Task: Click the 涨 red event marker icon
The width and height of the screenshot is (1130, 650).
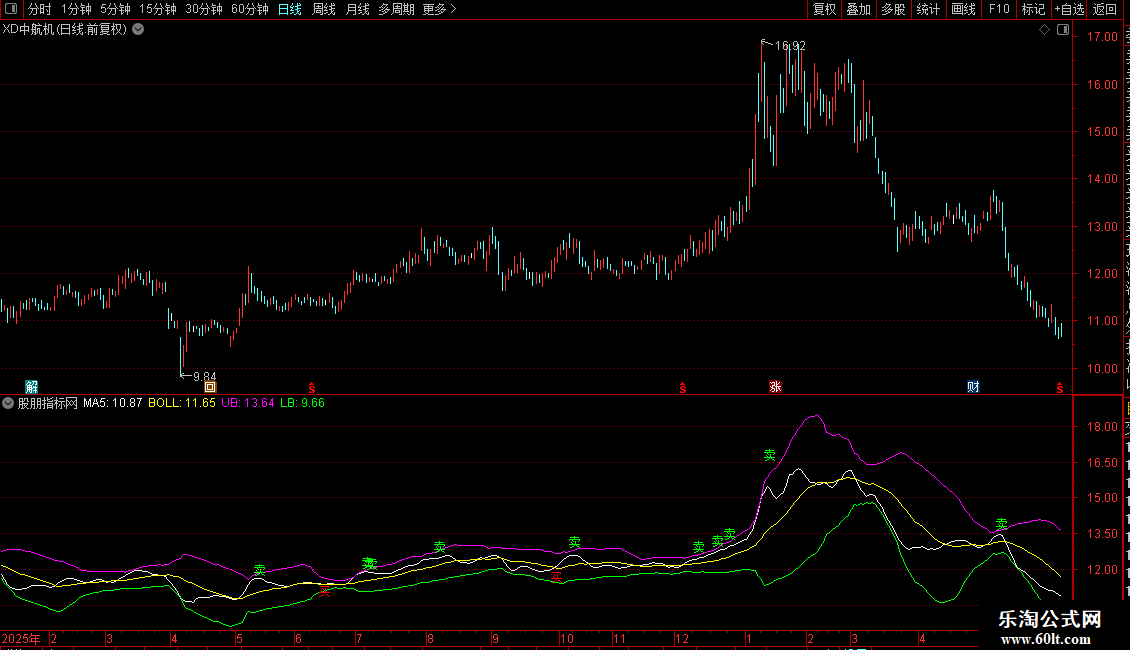Action: (775, 387)
